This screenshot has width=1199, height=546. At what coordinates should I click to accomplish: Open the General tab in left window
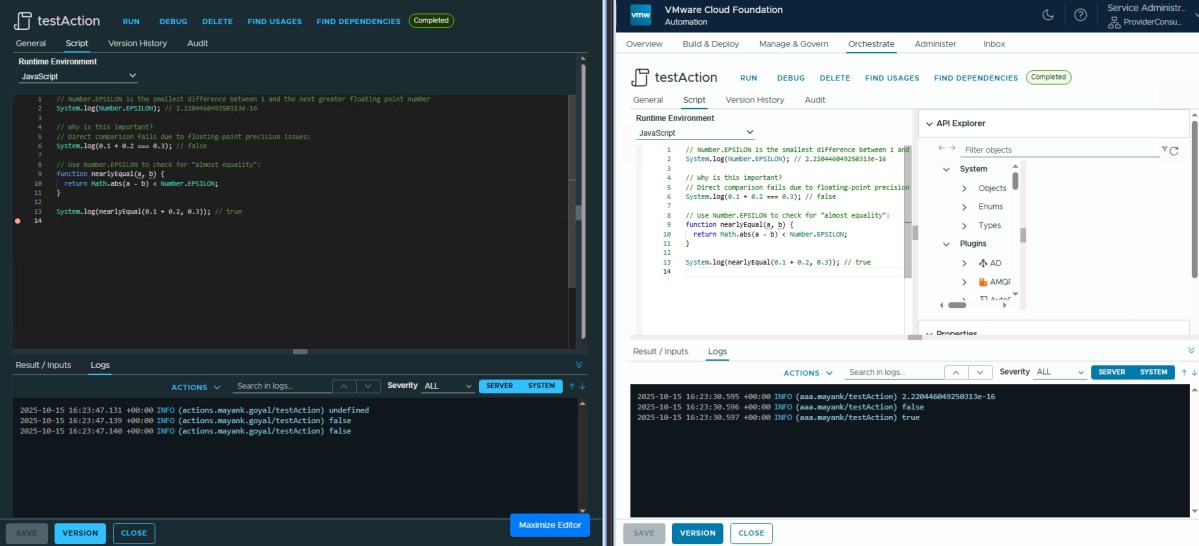31,44
